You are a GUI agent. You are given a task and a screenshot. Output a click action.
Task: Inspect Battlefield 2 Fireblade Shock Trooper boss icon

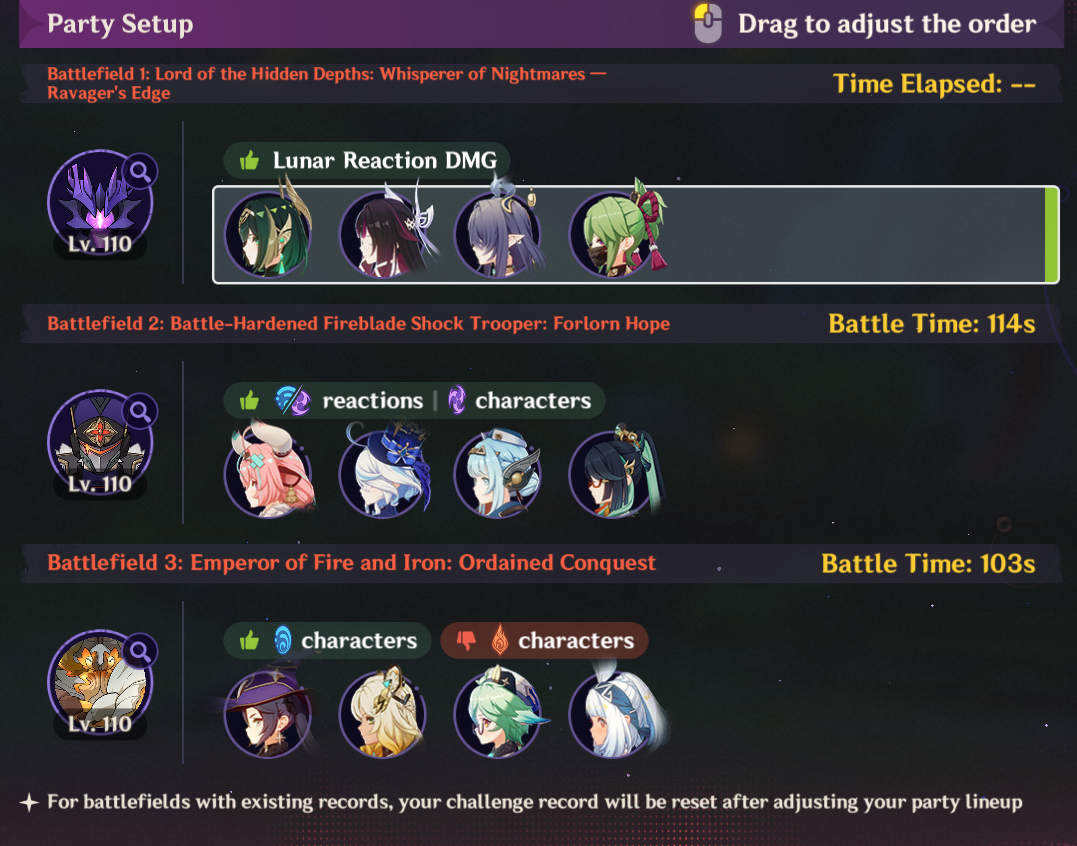100,443
